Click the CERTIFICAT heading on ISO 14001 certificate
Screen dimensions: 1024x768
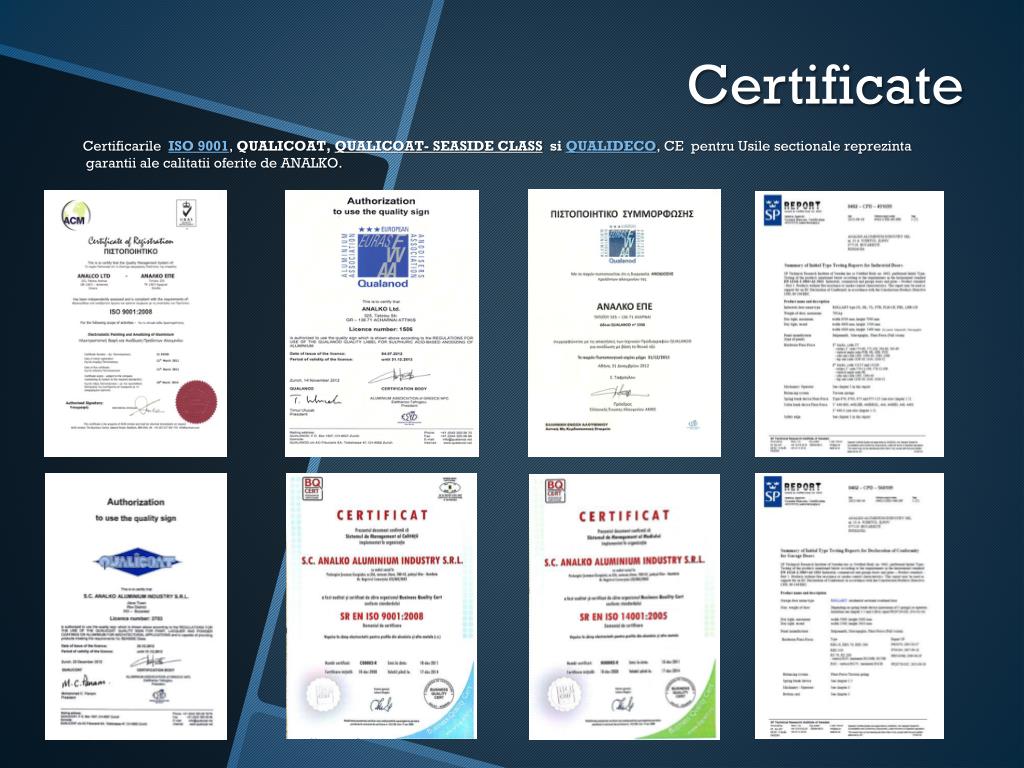(624, 516)
